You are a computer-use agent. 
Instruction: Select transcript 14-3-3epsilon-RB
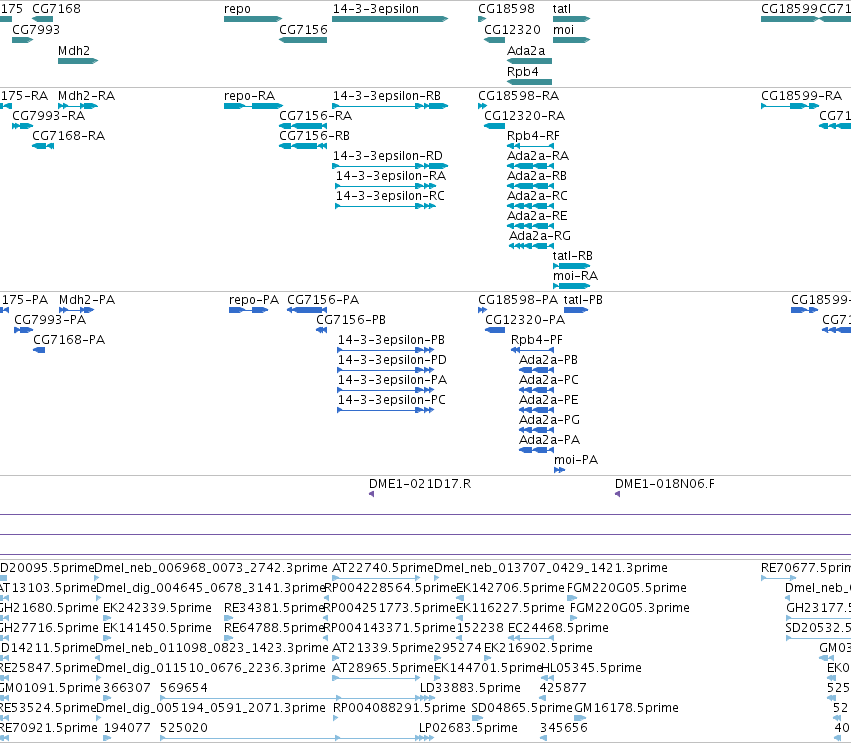click(x=390, y=106)
